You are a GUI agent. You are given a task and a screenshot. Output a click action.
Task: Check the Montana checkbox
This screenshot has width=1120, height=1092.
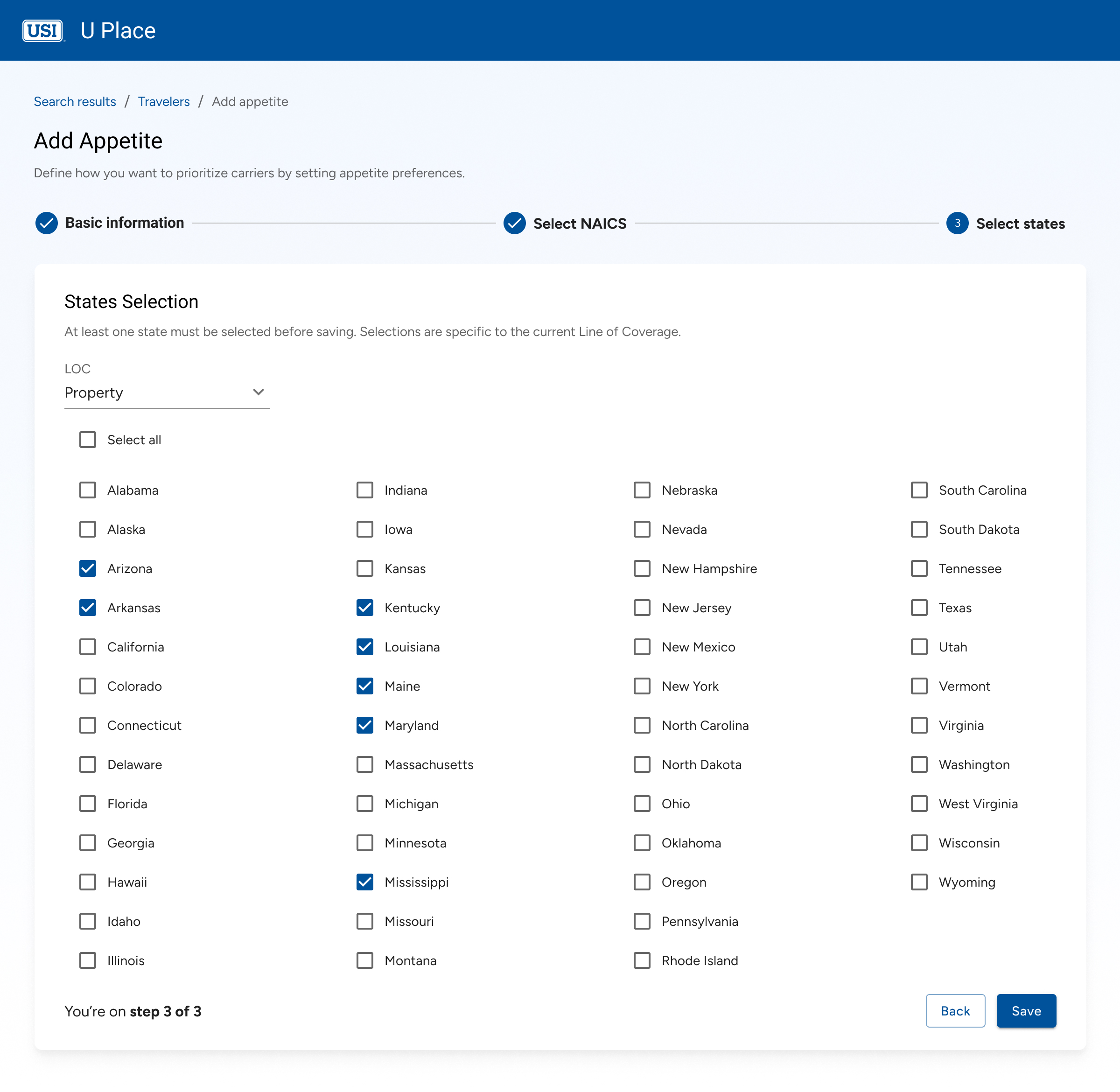pos(365,961)
